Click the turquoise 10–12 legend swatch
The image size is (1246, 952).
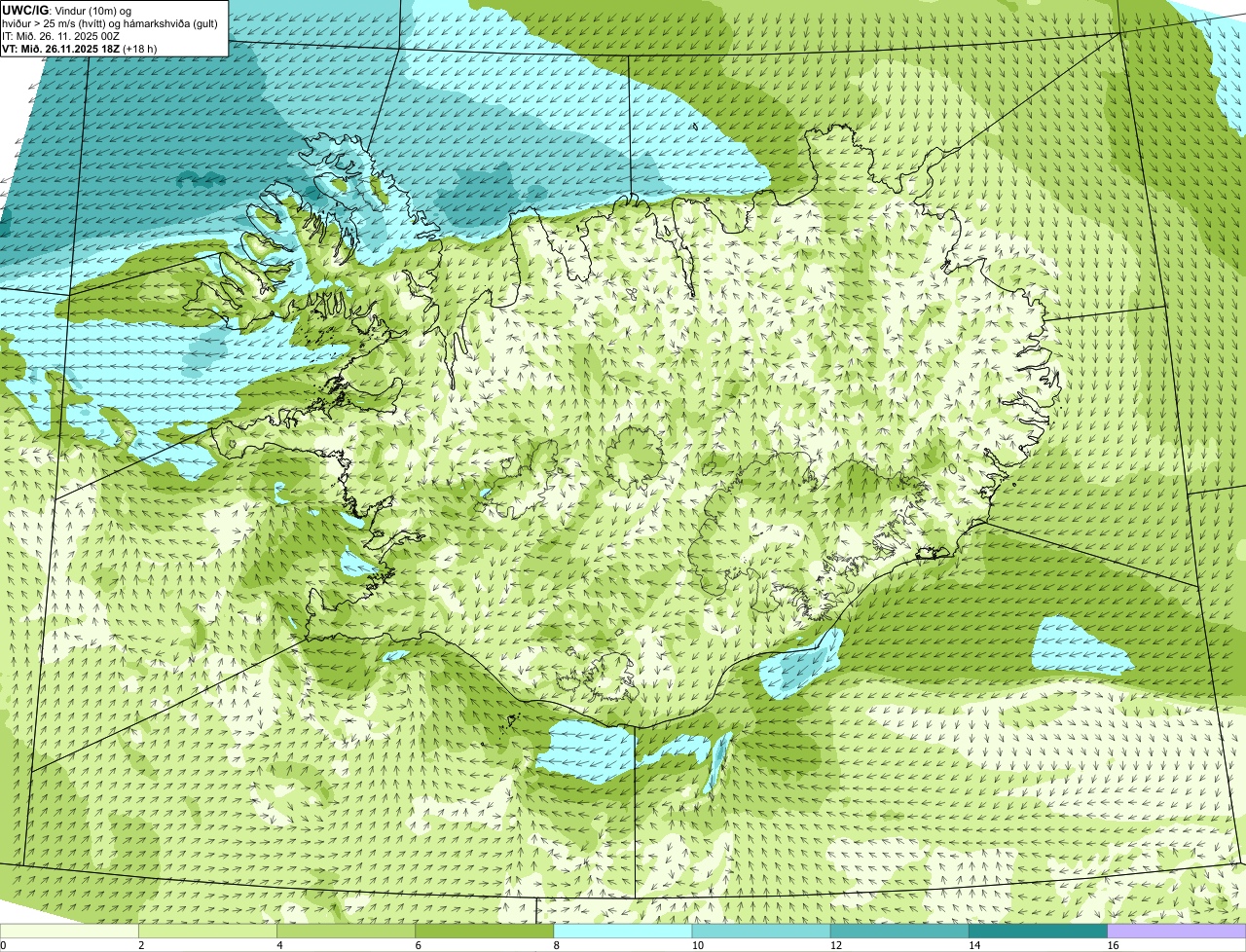[x=761, y=932]
